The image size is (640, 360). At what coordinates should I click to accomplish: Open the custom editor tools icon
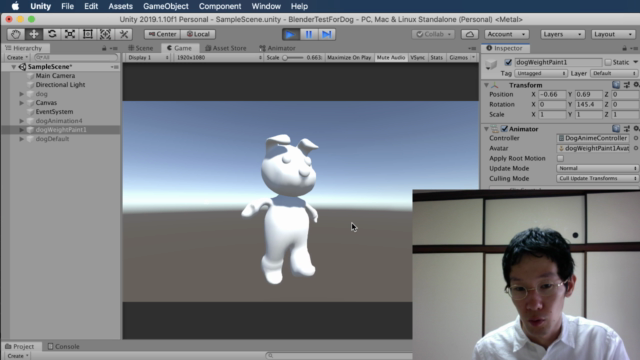(x=124, y=34)
